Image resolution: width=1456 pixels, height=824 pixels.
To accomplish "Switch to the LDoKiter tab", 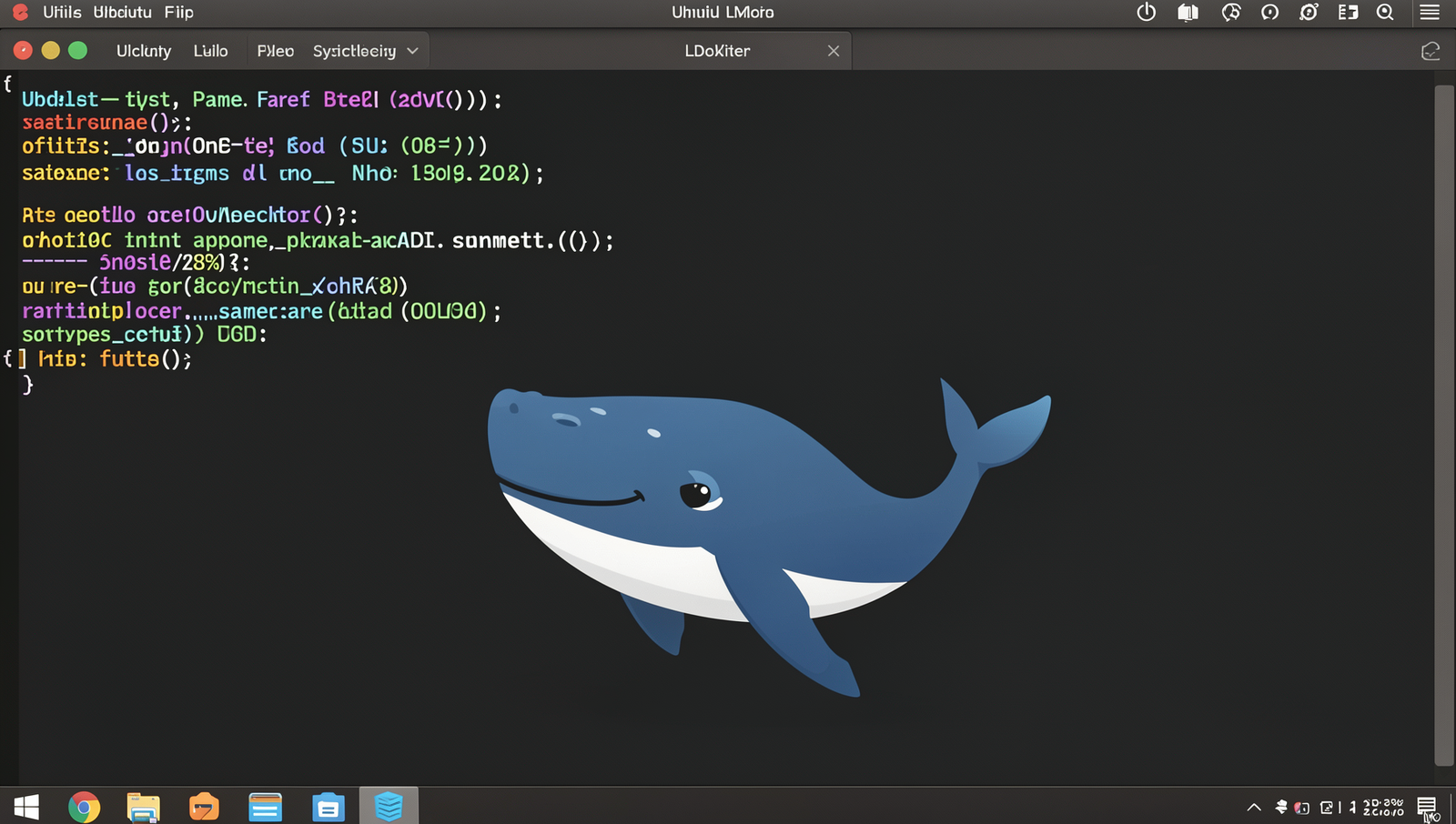I will [x=717, y=51].
